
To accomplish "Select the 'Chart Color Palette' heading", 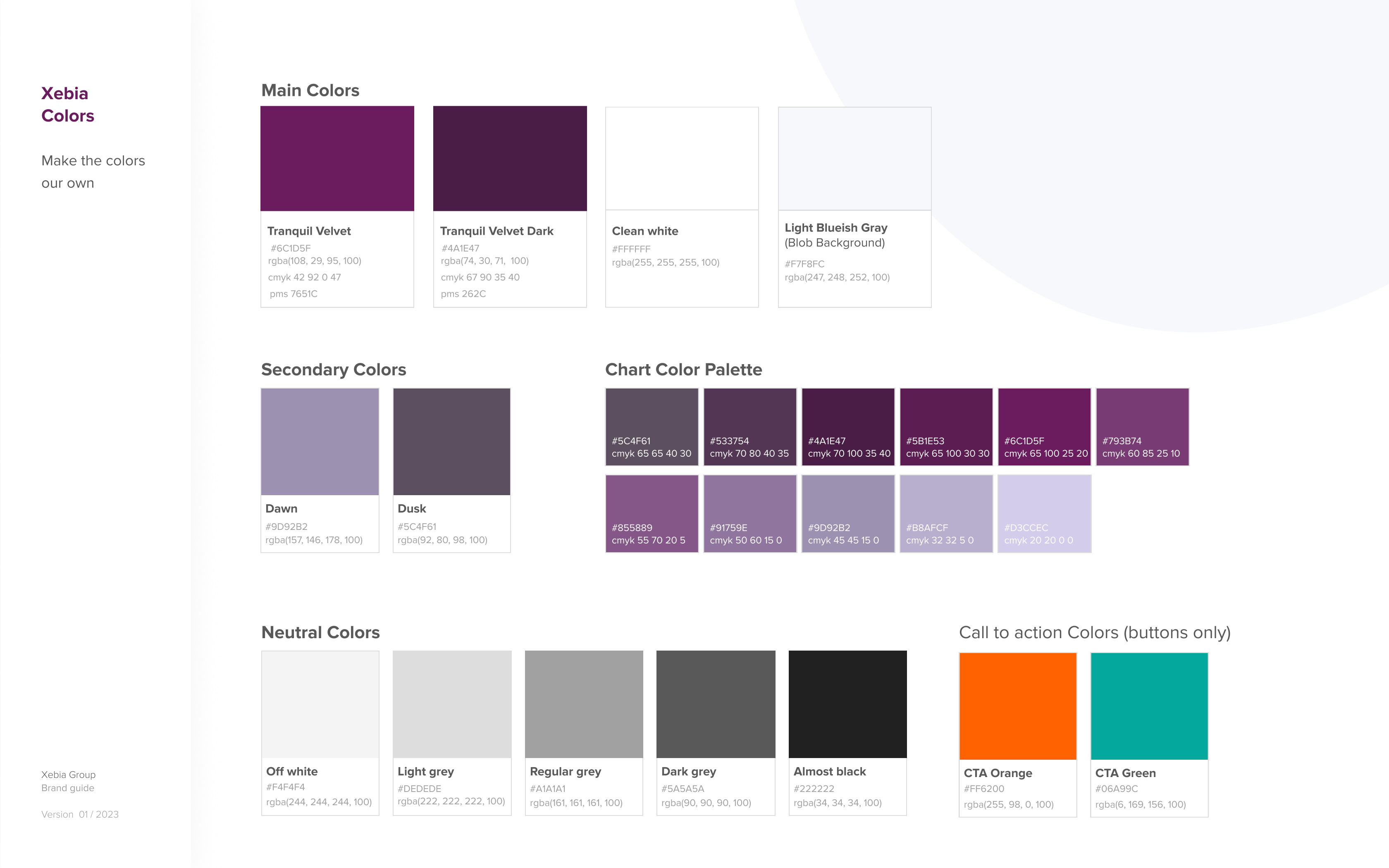I will click(x=684, y=370).
